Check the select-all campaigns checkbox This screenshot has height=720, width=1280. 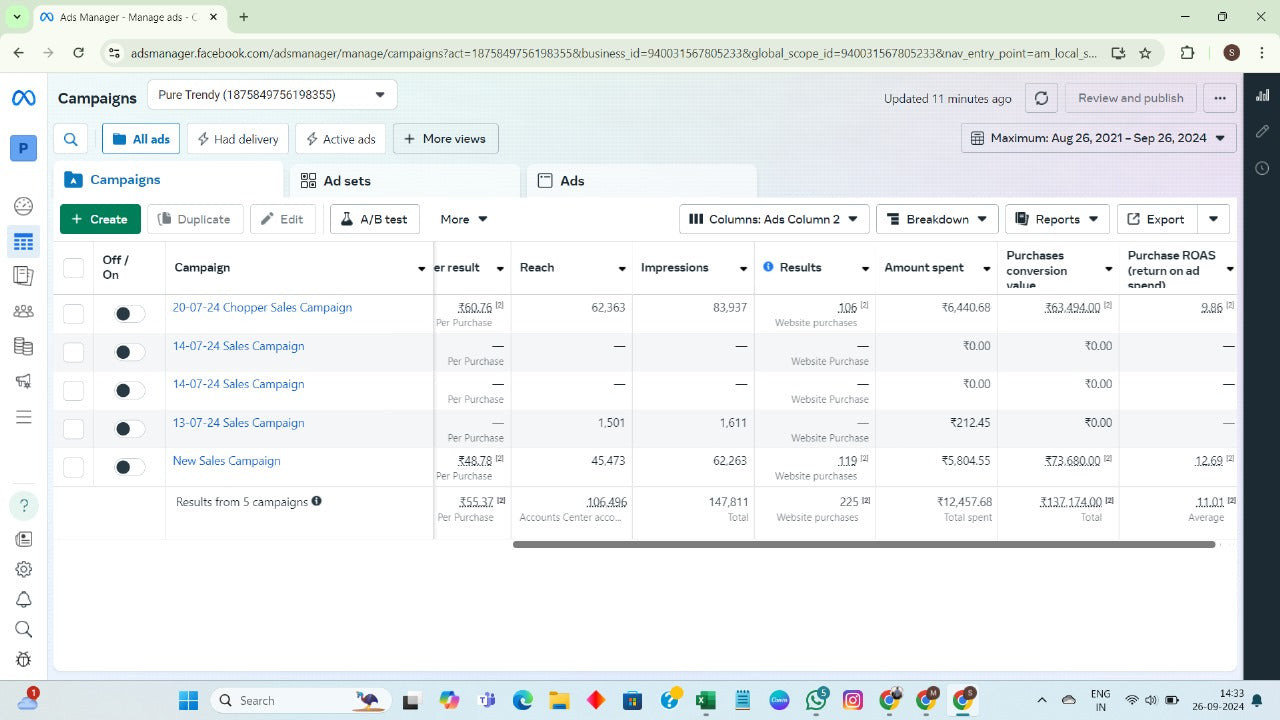coord(73,268)
